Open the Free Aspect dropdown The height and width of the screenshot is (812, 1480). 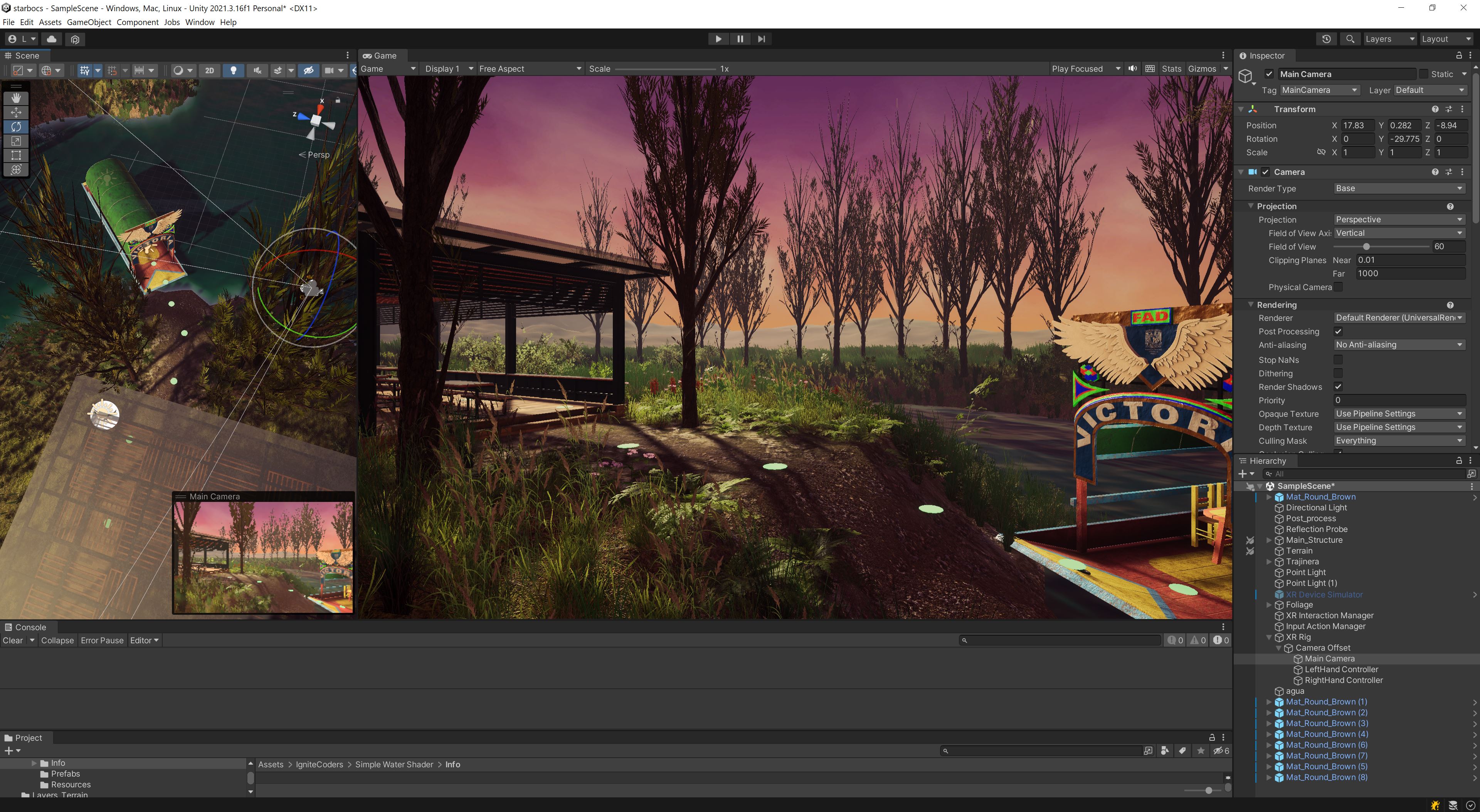pyautogui.click(x=529, y=68)
